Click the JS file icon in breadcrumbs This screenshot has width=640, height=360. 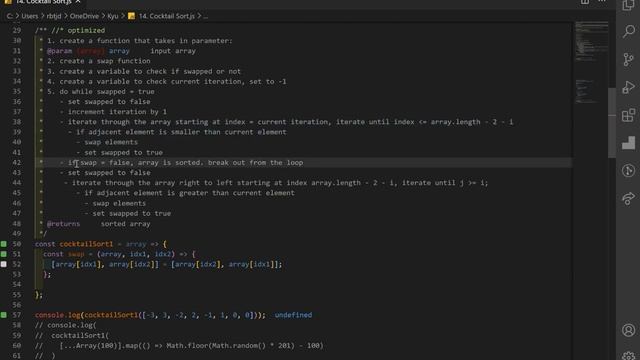click(131, 16)
